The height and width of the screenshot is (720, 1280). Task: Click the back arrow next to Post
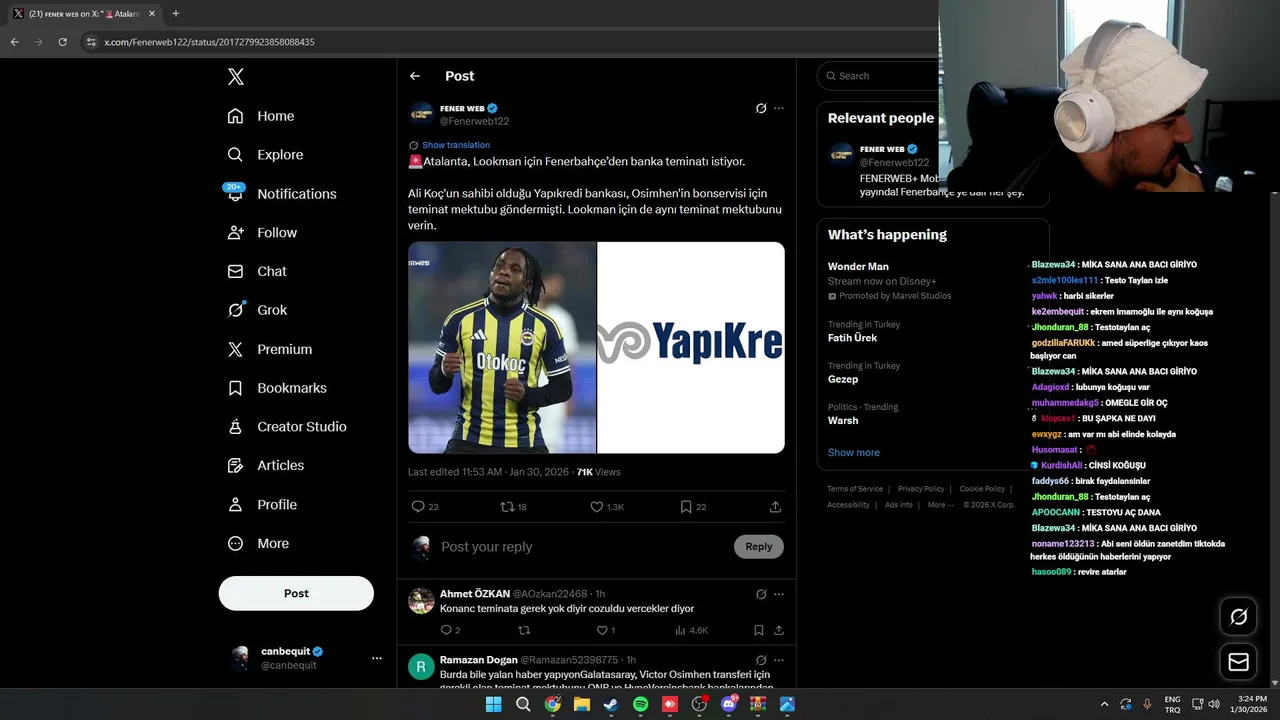(x=415, y=76)
